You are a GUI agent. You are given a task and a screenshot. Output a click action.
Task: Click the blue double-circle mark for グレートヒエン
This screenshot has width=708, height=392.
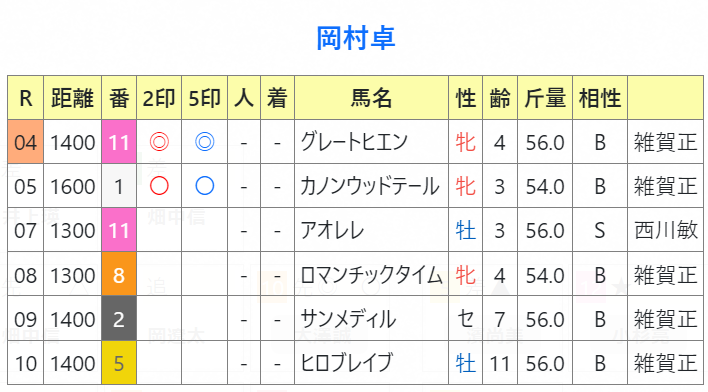(205, 142)
